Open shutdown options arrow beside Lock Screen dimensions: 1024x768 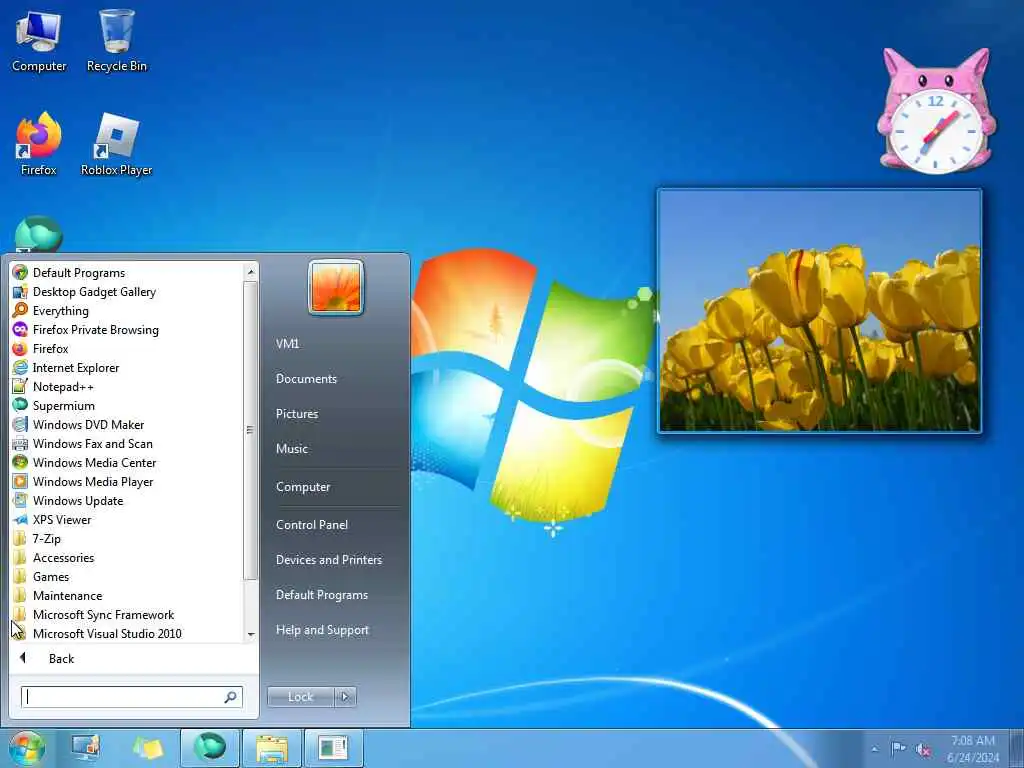pyautogui.click(x=345, y=697)
